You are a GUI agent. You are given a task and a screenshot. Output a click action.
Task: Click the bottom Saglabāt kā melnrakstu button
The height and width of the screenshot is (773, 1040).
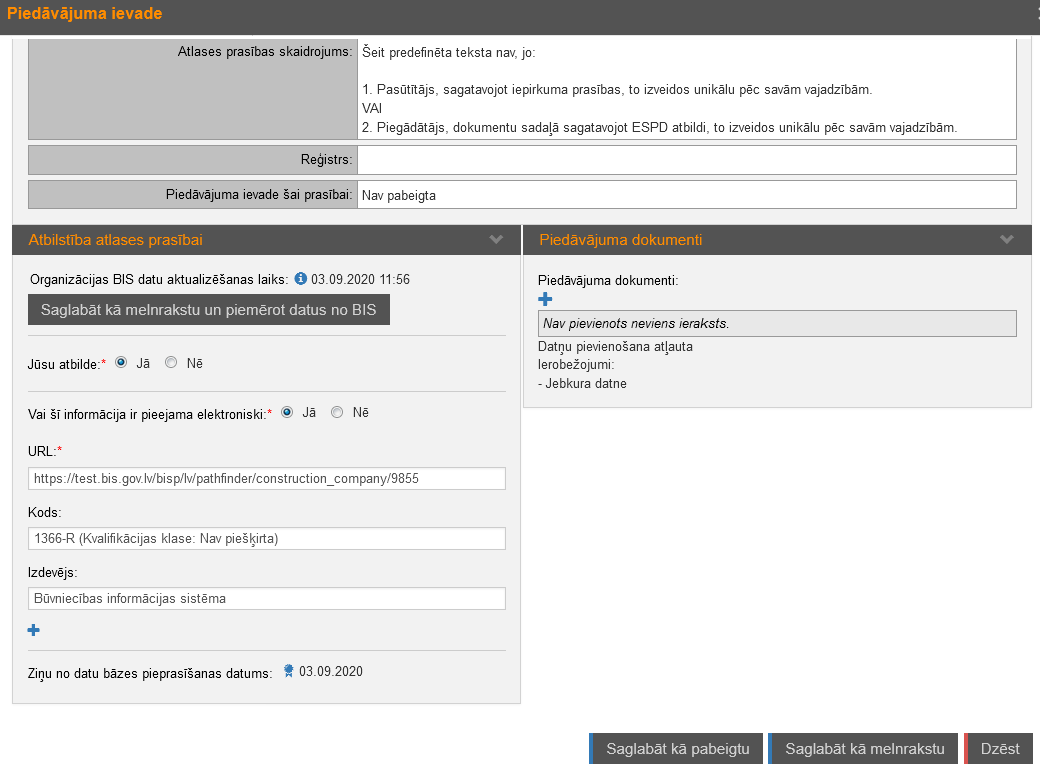(864, 748)
